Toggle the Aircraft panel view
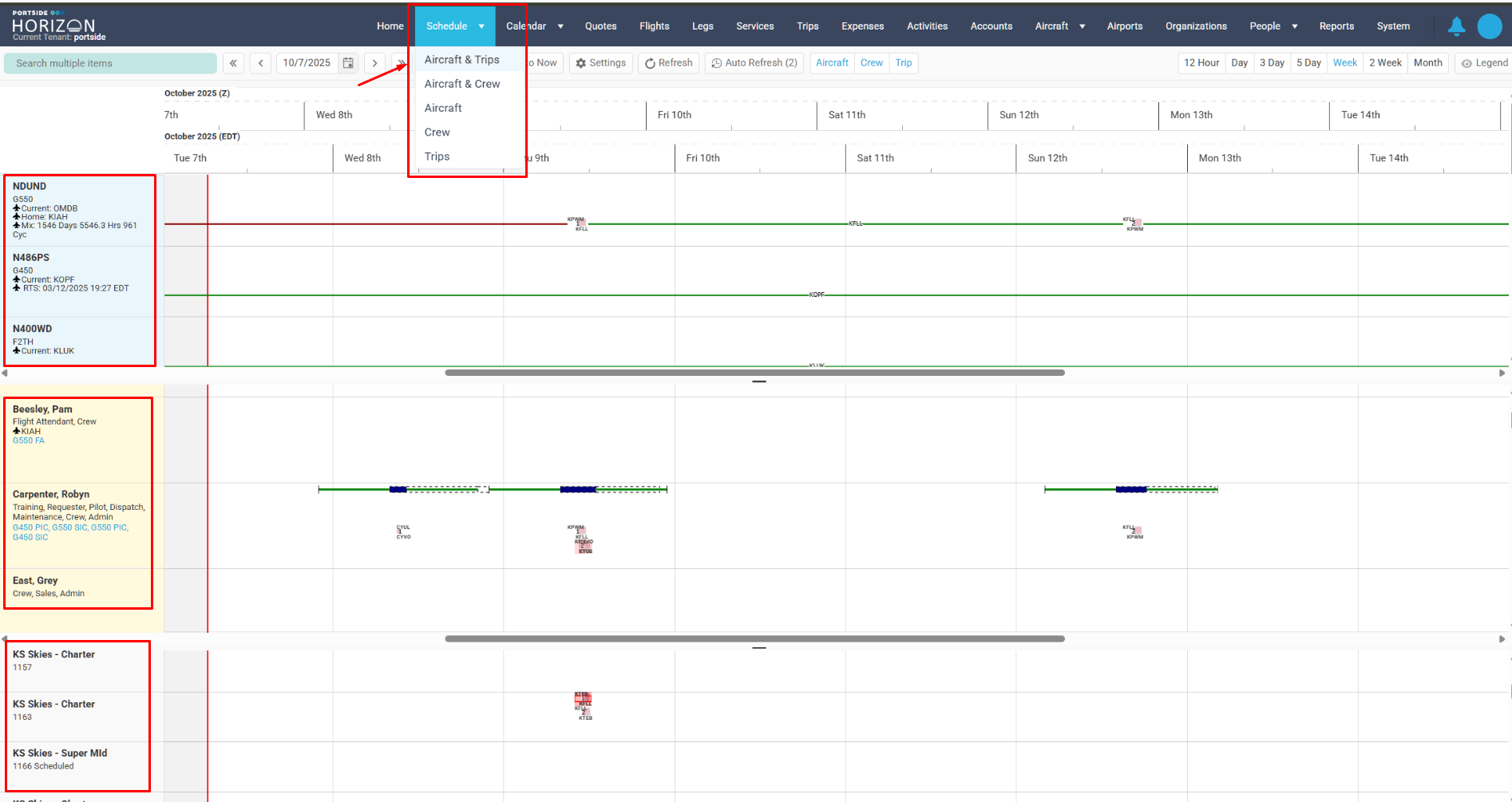 point(832,63)
